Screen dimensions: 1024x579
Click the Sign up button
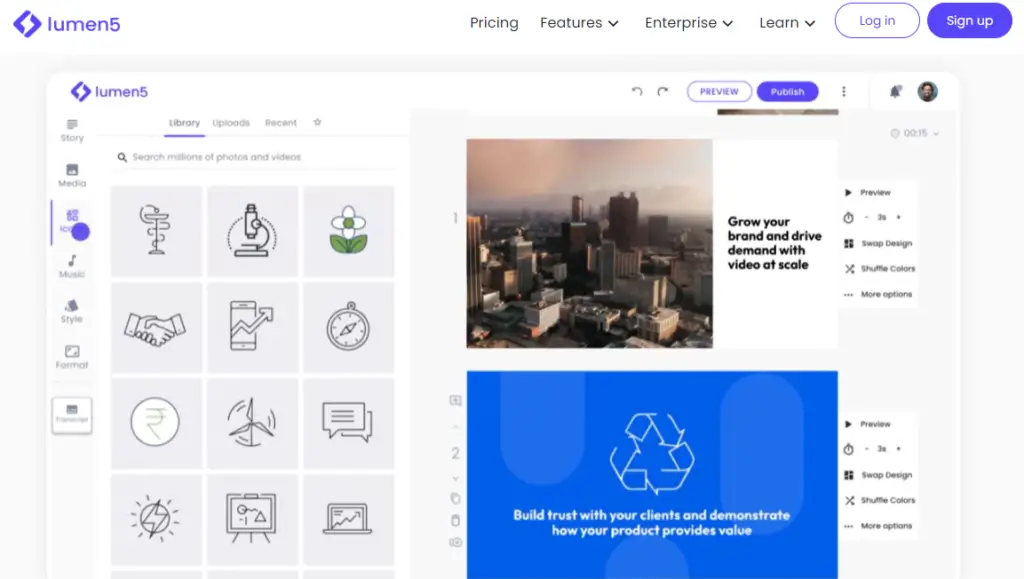pos(970,20)
